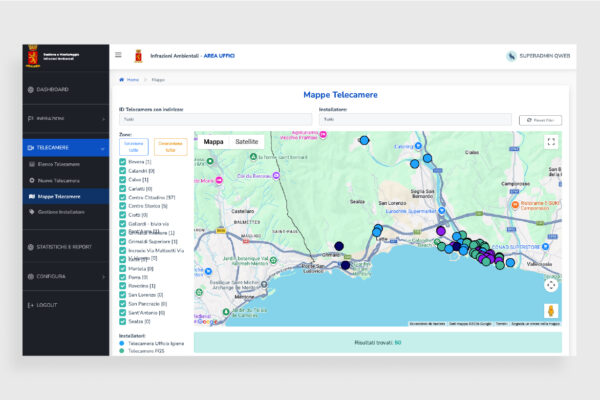
Task: Uncheck the Calvo [1] zone checkbox
Action: 122,180
